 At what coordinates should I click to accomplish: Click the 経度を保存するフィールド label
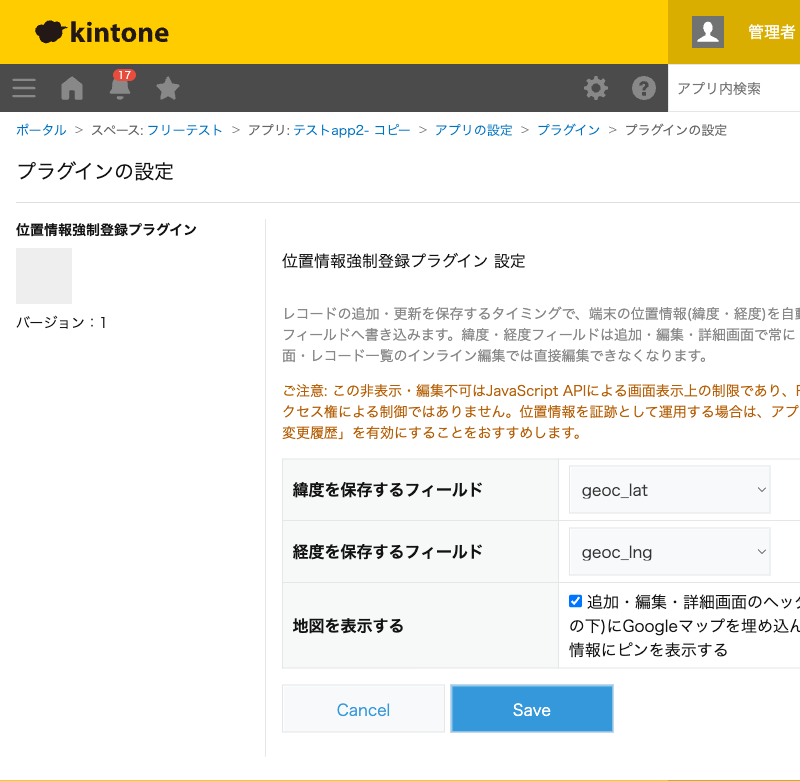[388, 552]
